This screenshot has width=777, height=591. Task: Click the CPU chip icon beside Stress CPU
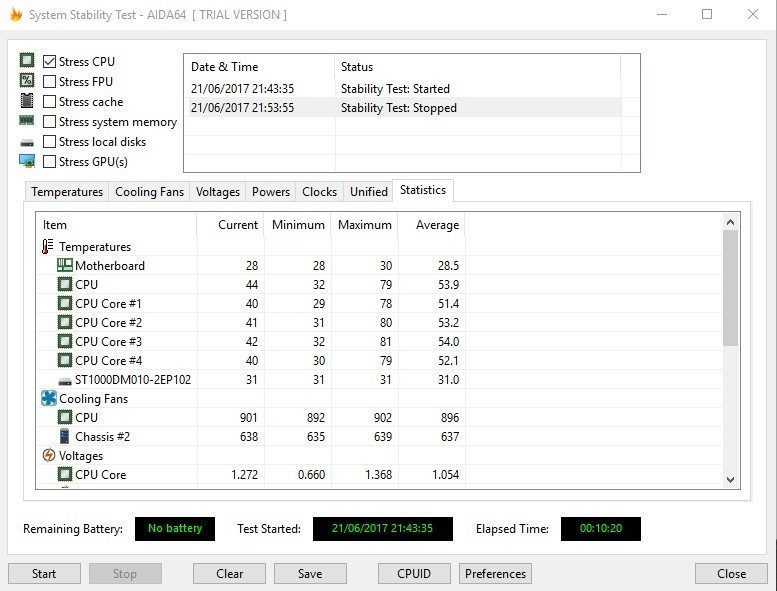click(27, 60)
